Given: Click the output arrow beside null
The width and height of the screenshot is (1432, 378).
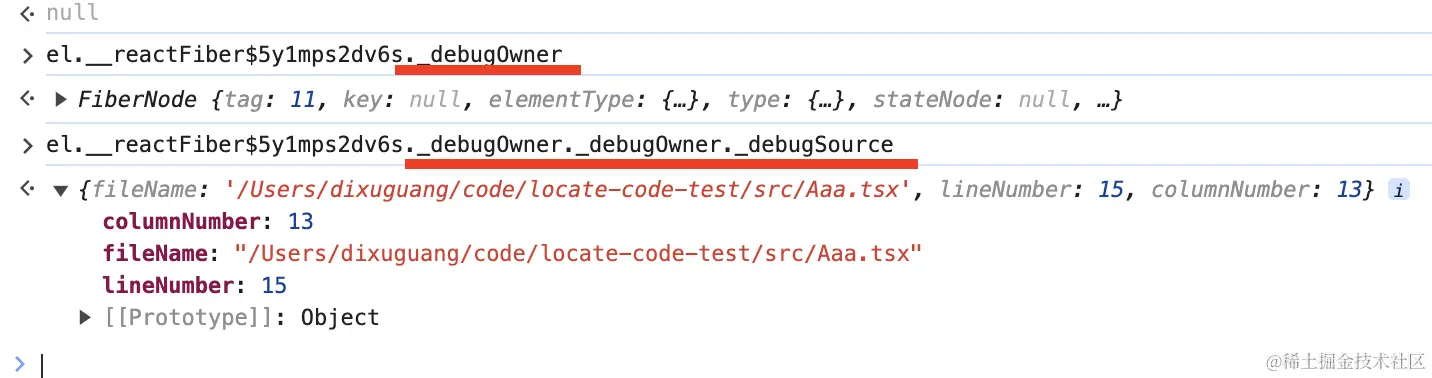Looking at the screenshot, I should (28, 13).
